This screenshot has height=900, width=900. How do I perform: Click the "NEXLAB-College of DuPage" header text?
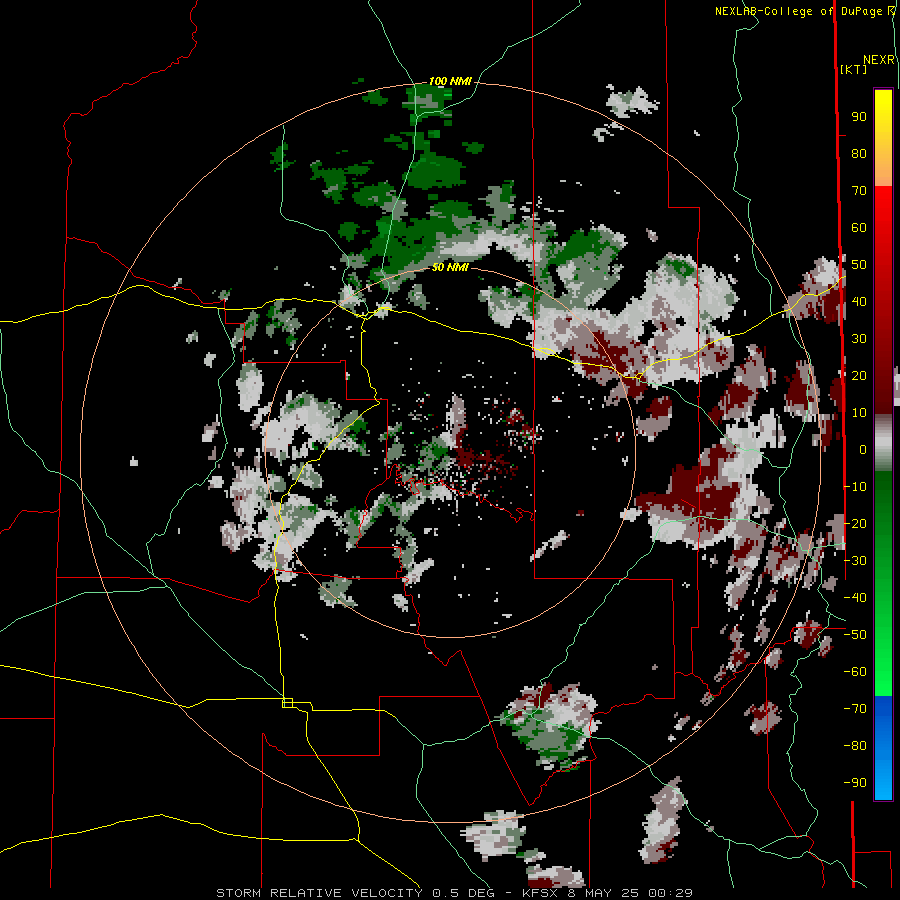[800, 11]
